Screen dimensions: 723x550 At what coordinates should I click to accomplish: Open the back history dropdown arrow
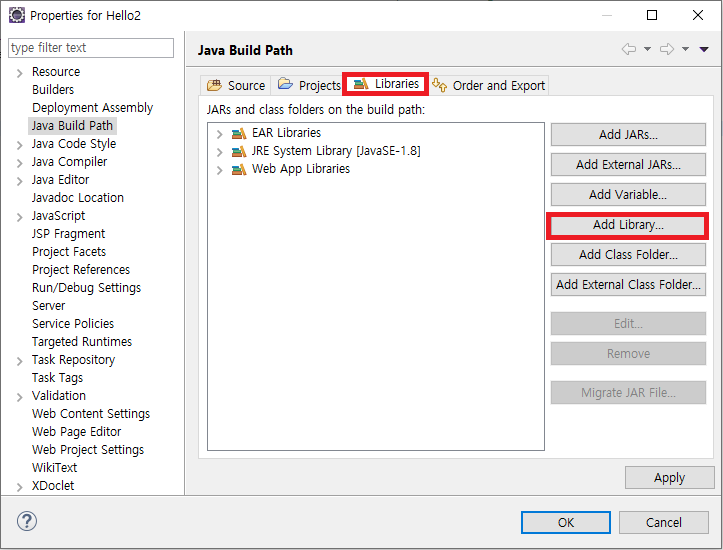[x=647, y=49]
